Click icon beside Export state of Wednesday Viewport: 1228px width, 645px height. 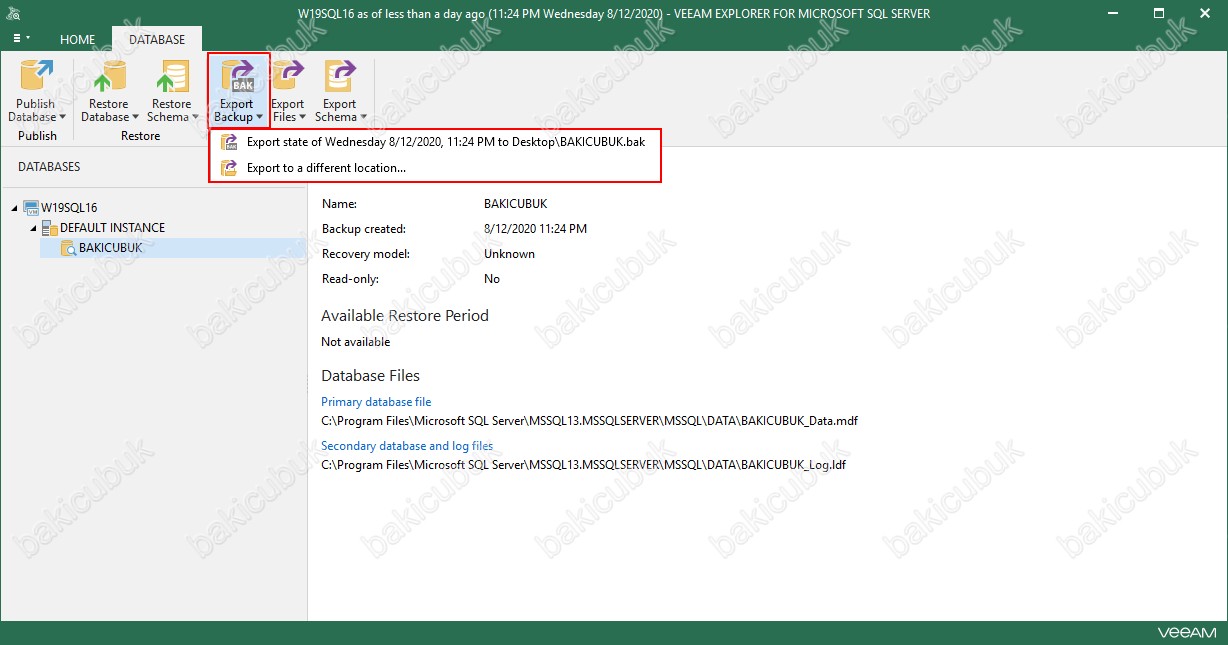(x=229, y=142)
